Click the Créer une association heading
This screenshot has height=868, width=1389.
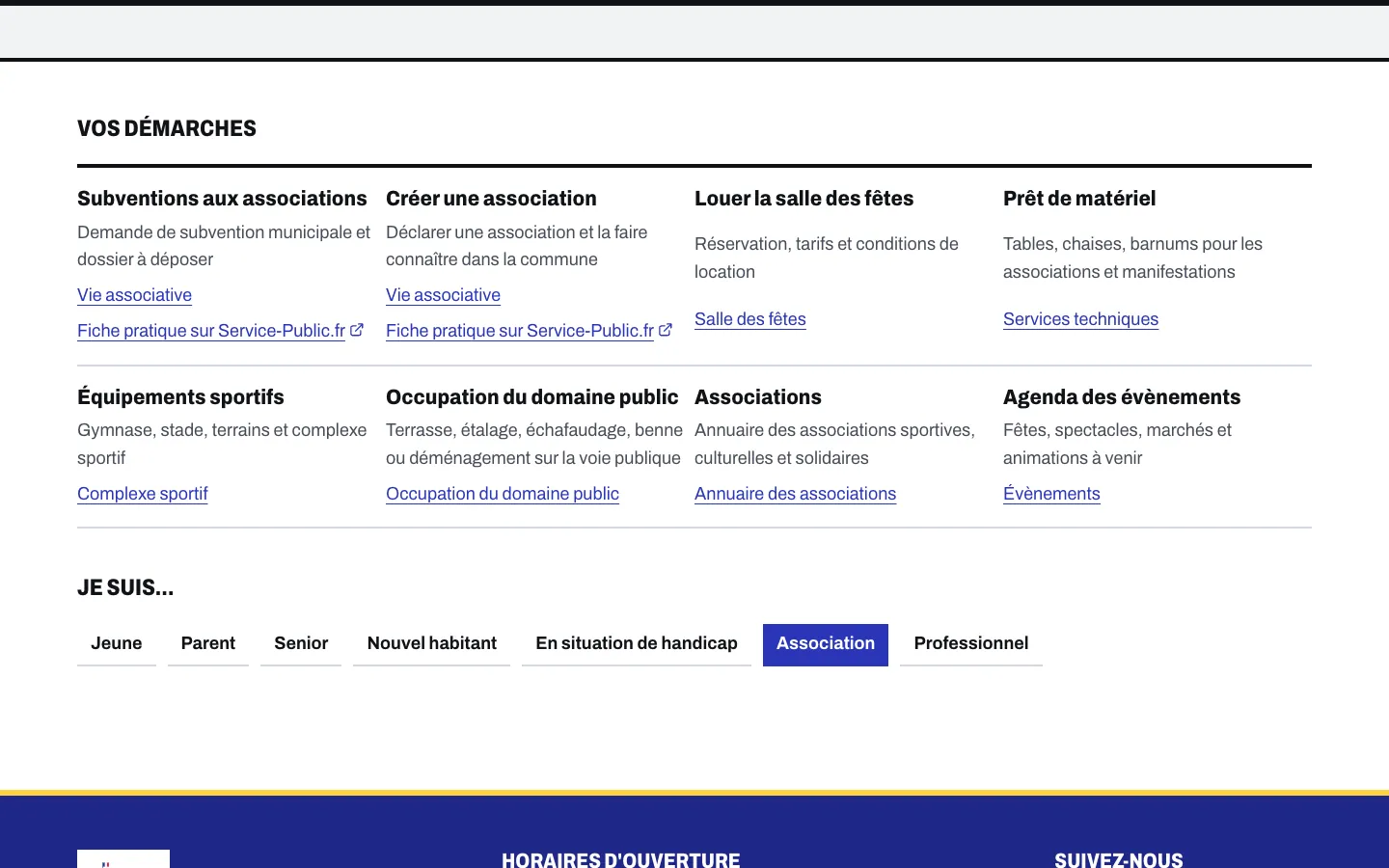coord(491,199)
